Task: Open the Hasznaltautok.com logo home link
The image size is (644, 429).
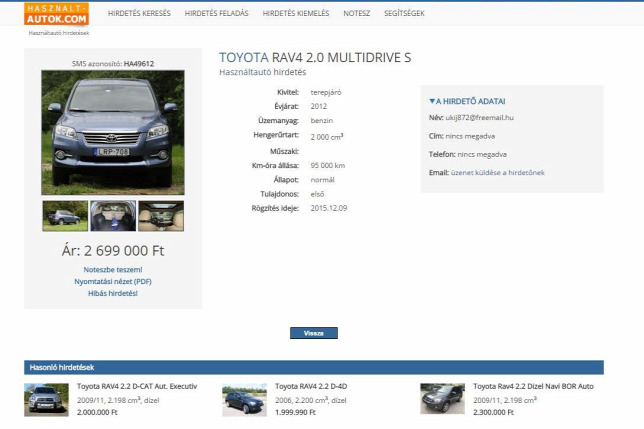Action: (56, 14)
